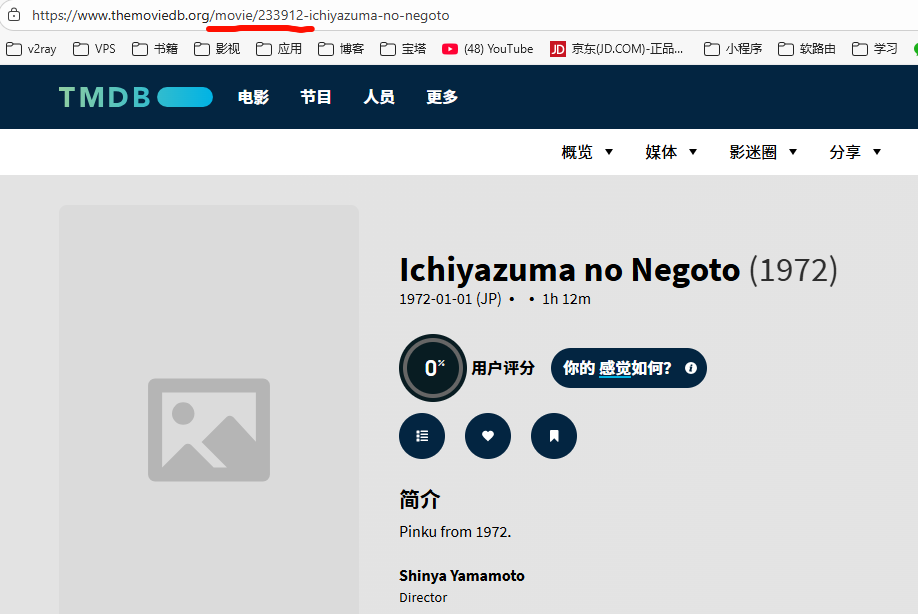Open the 小程序 bookmark folder
The height and width of the screenshot is (614, 918).
tap(733, 49)
